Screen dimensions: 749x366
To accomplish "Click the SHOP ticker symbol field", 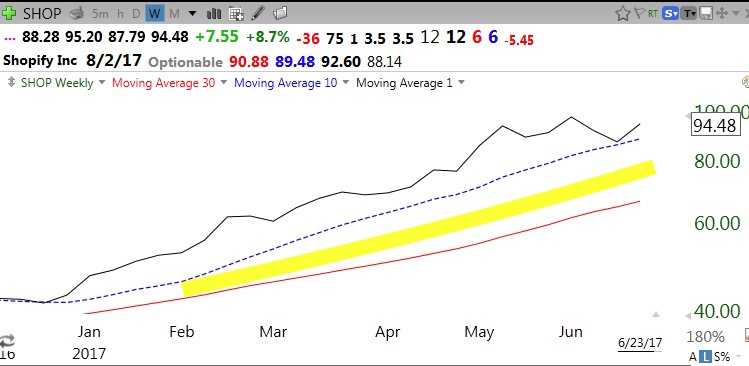I will pos(42,13).
